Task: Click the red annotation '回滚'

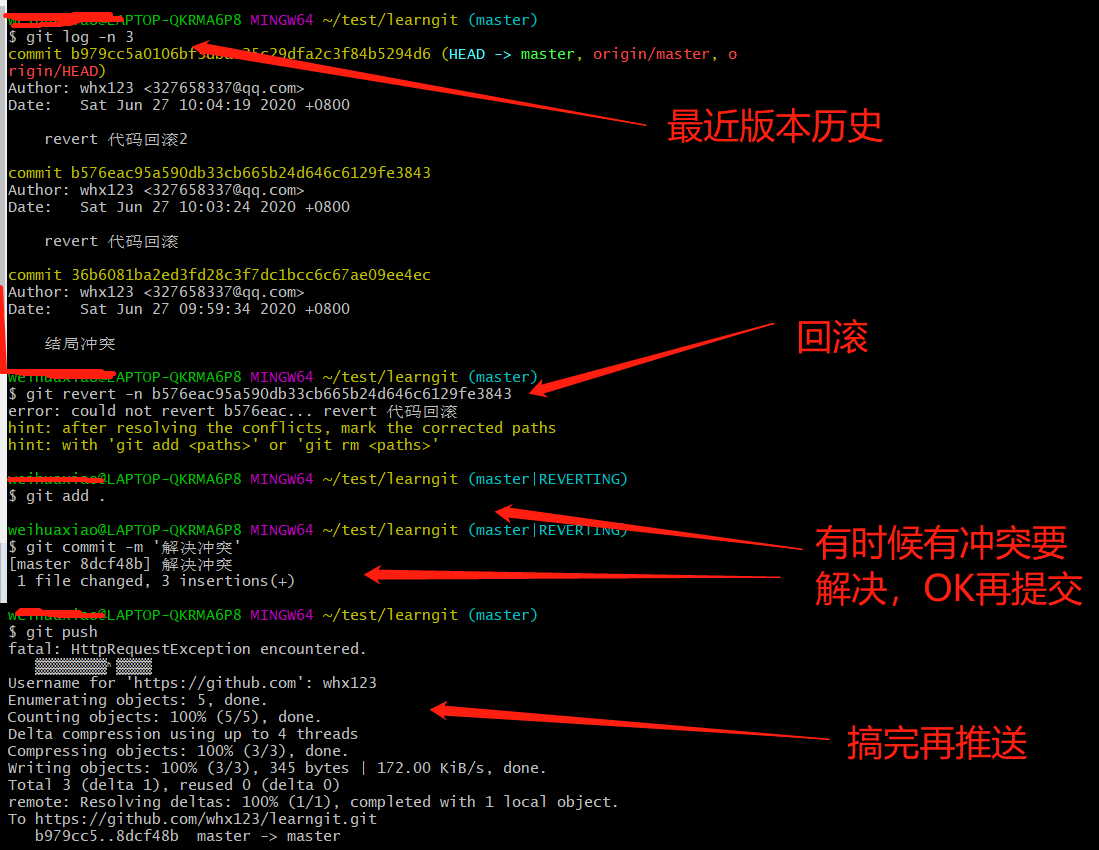Action: click(832, 338)
